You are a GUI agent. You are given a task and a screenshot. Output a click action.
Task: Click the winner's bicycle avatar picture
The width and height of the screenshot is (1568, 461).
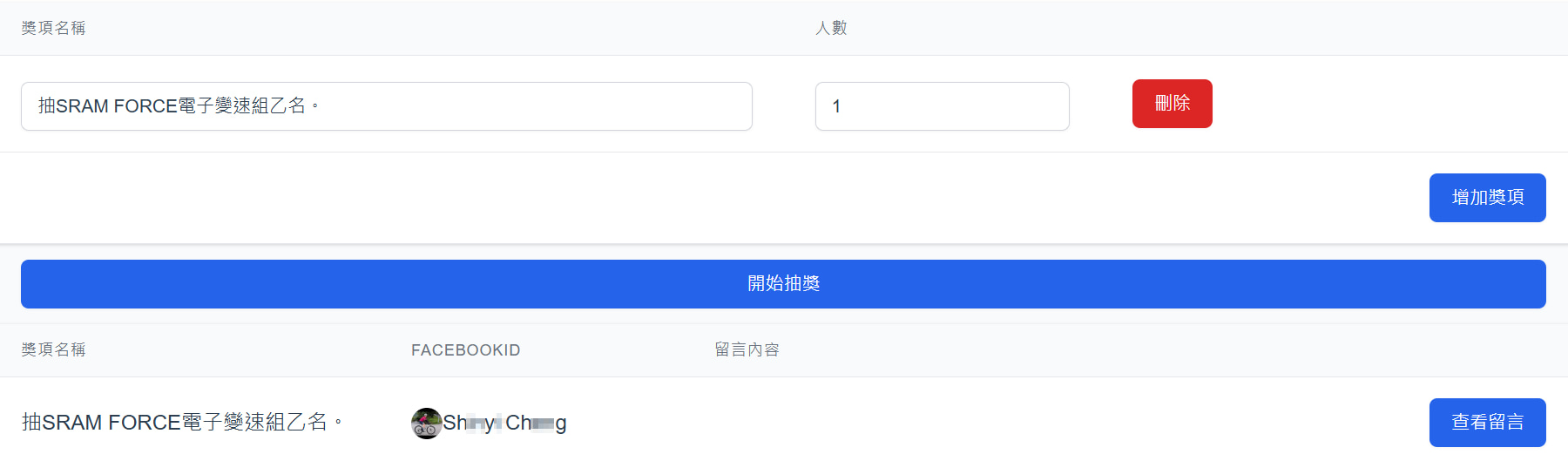pyautogui.click(x=426, y=424)
